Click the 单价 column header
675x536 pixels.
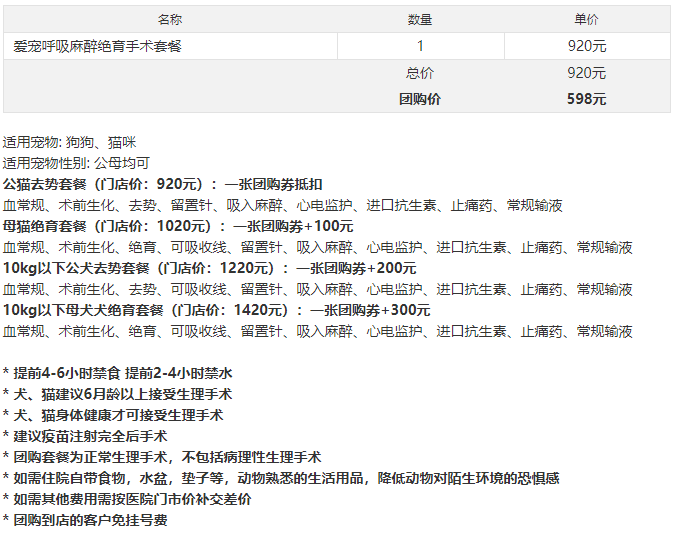[x=587, y=19]
